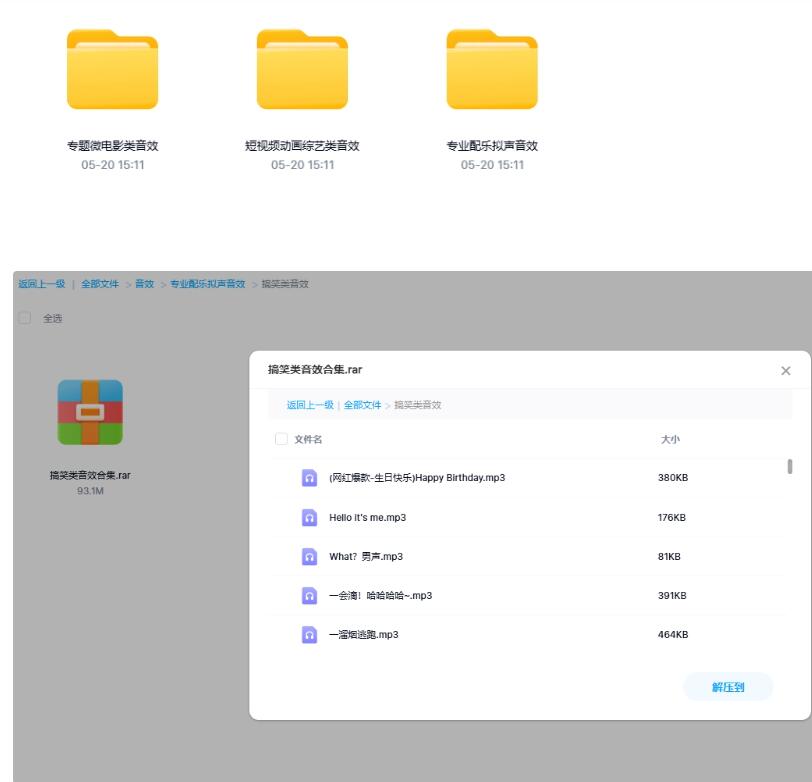Open the 专业配乐拟声音效 folder
The image size is (812, 782).
tap(491, 70)
